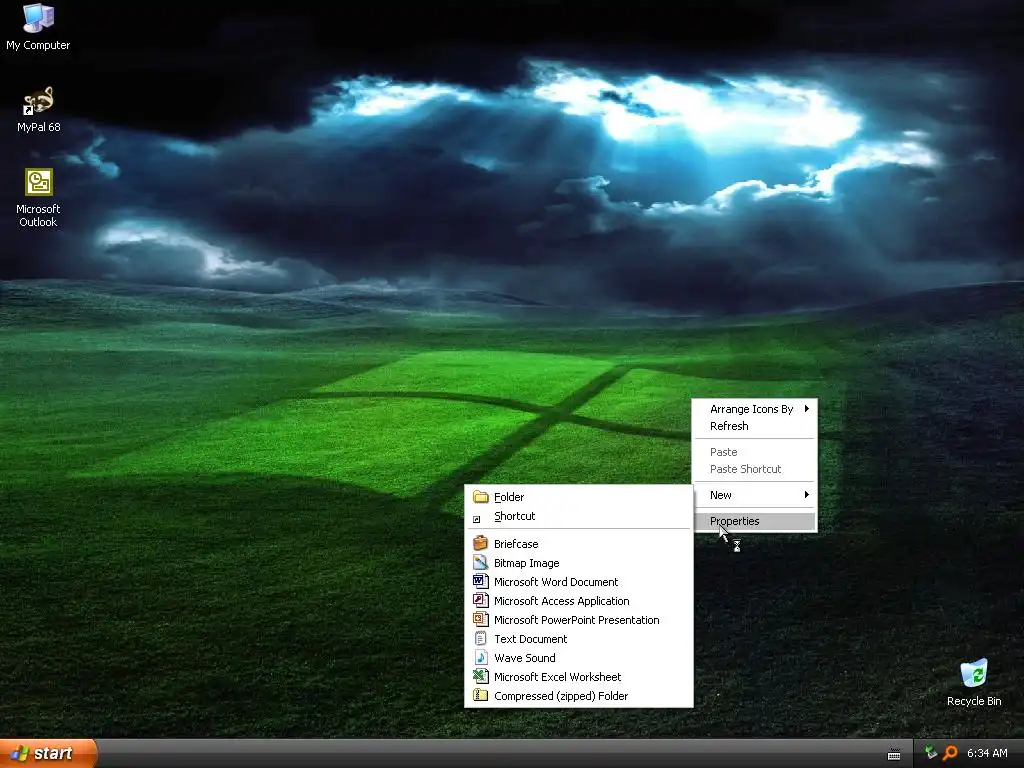Click the keyboard icon in the taskbar

coord(894,754)
